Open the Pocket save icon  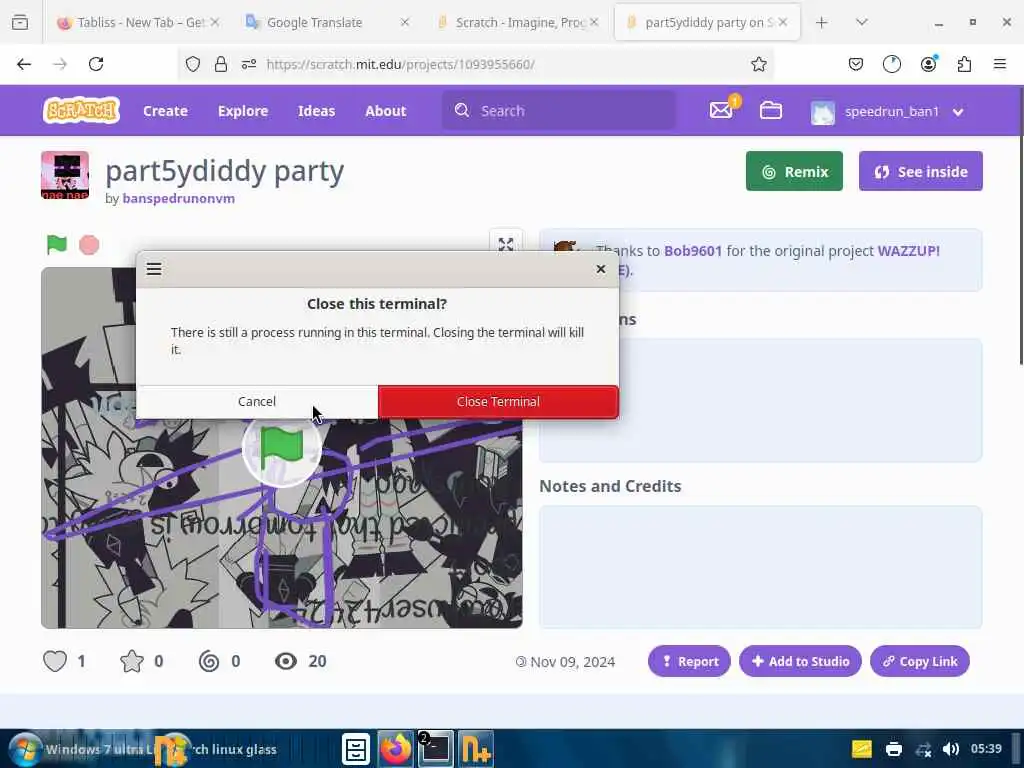(x=856, y=64)
